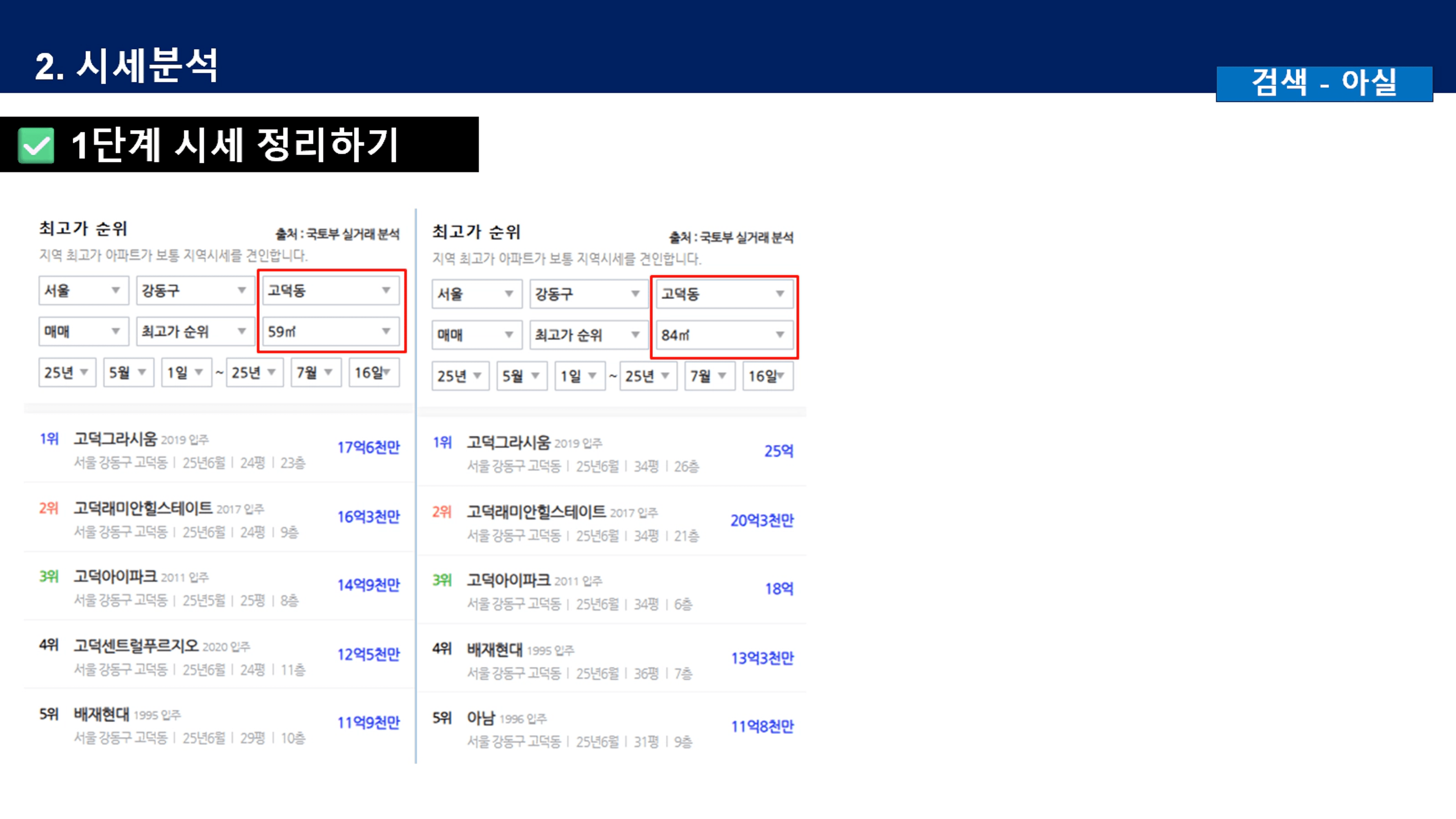Click the 14억9천만 price value
Image resolution: width=1456 pixels, height=819 pixels.
[x=369, y=585]
